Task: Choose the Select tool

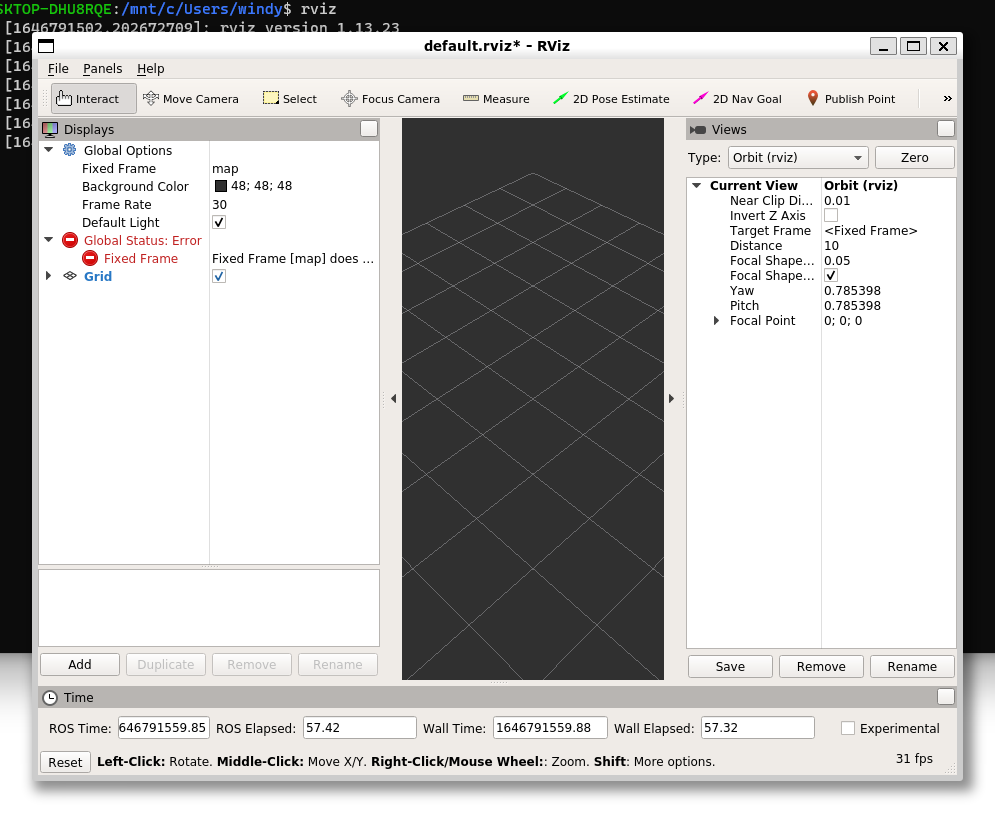Action: click(290, 99)
